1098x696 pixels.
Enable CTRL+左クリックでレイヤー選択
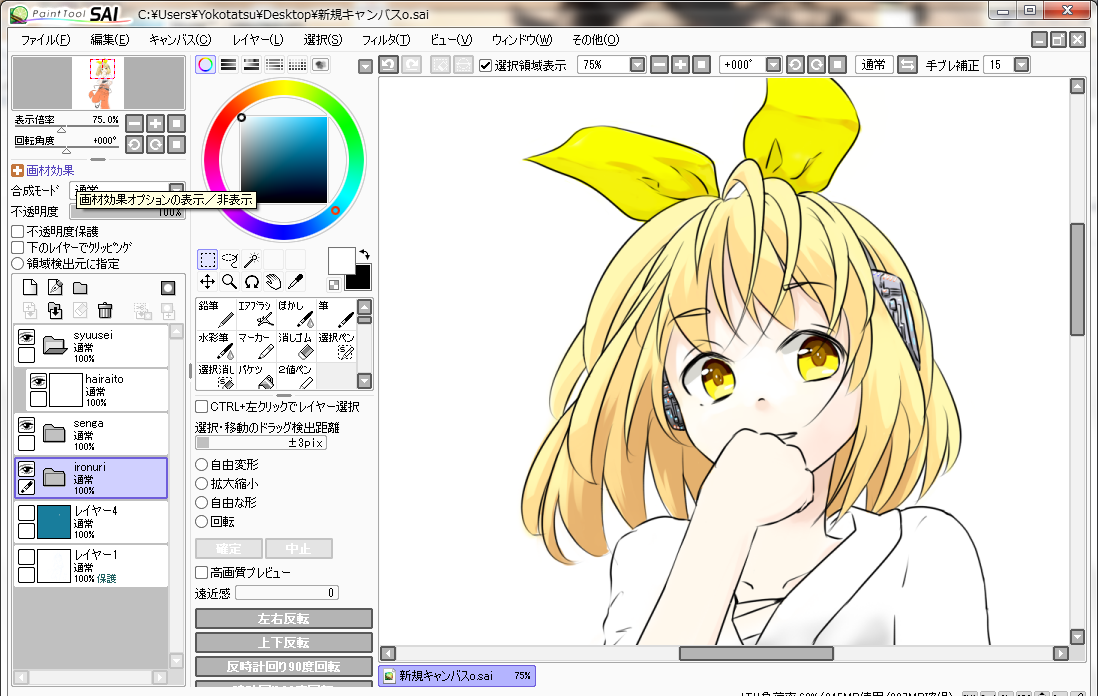202,406
